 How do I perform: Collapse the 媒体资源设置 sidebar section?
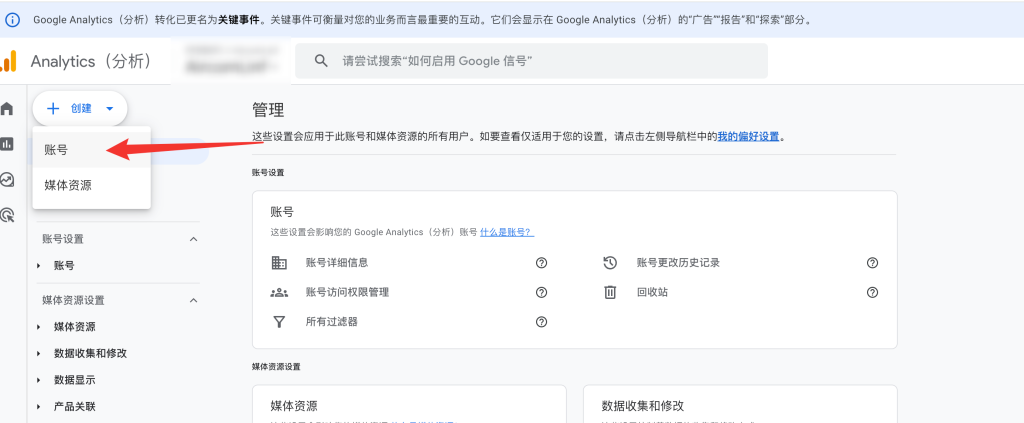[193, 300]
